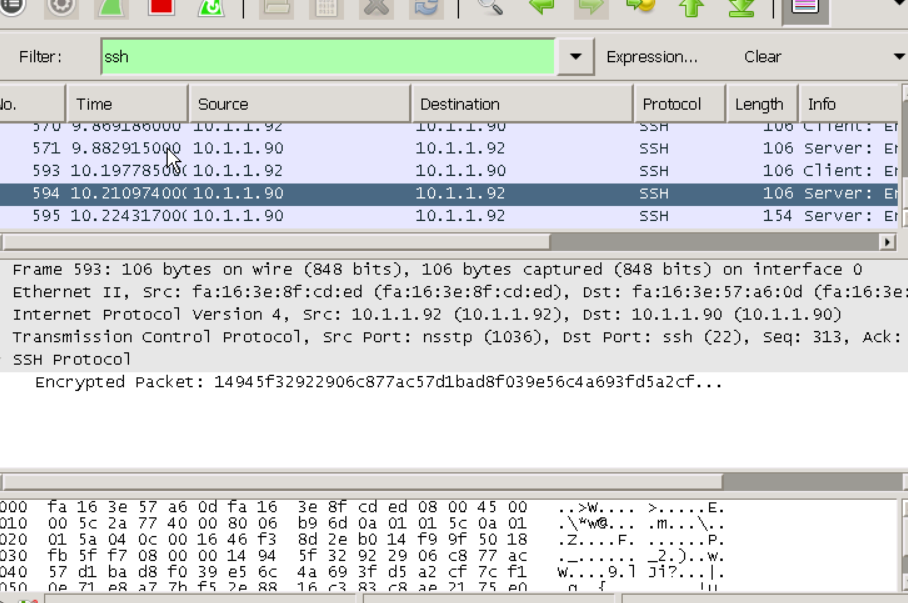Sort packets by Source column
The height and width of the screenshot is (603, 908).
[x=299, y=104]
